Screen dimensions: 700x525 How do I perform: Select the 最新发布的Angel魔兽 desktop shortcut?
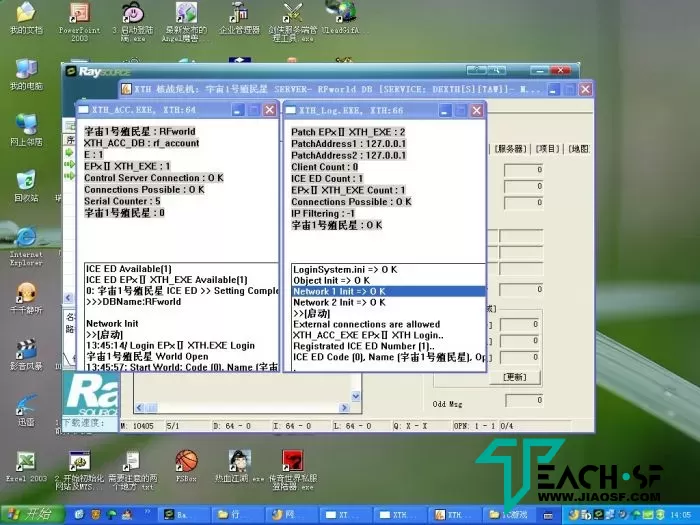[x=186, y=21]
